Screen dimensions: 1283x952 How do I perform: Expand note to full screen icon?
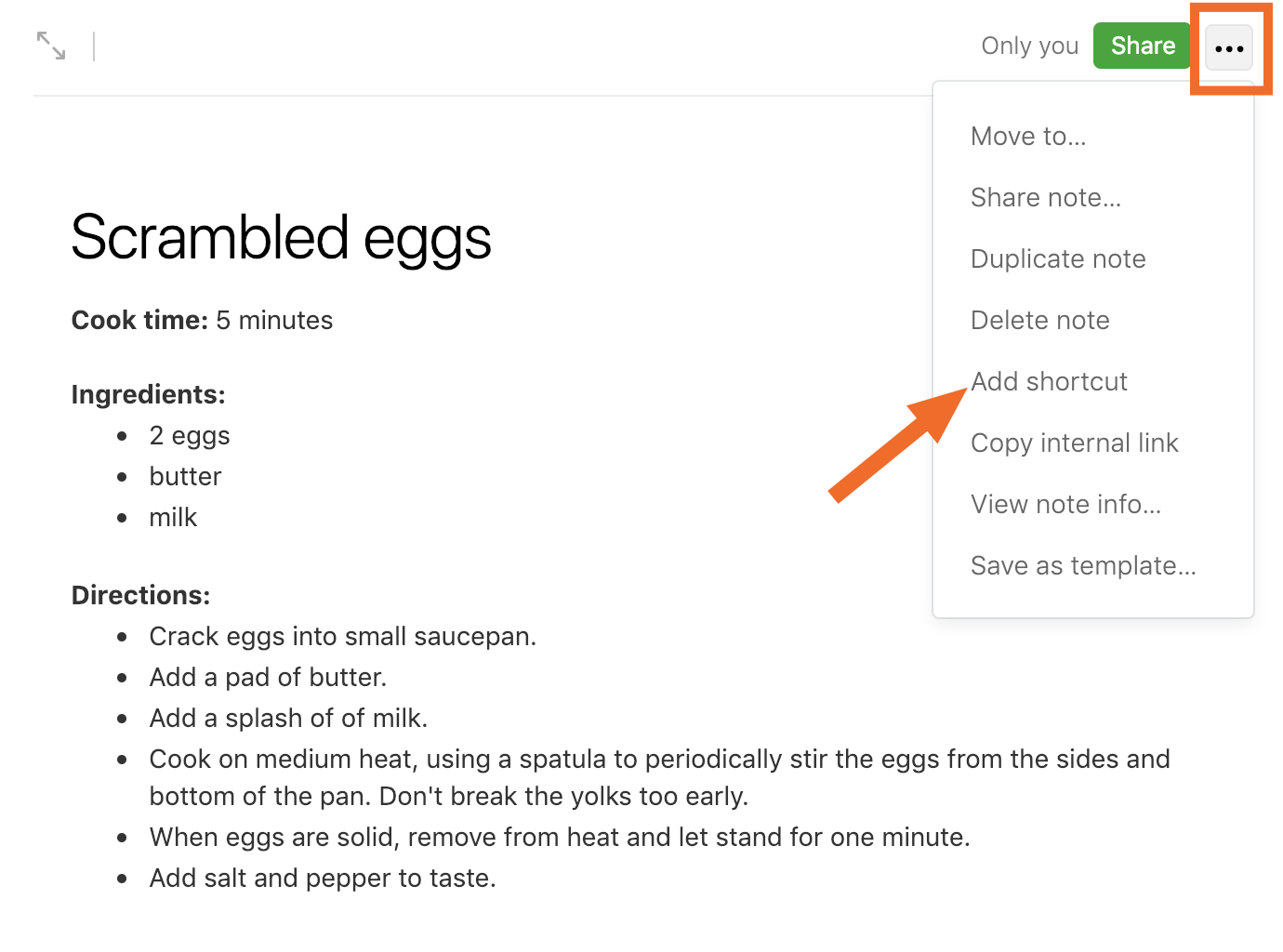coord(51,46)
